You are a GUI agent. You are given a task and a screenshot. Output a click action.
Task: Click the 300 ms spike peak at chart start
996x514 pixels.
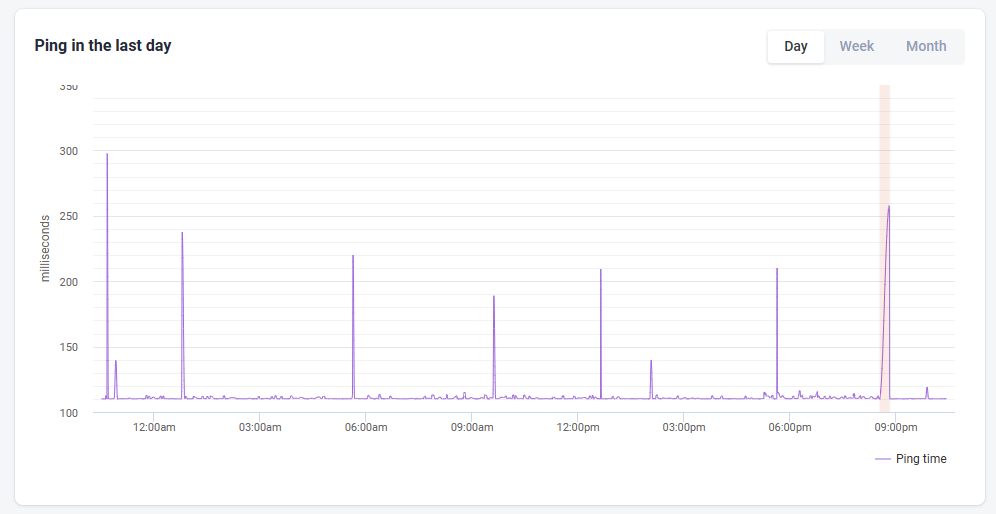point(107,154)
